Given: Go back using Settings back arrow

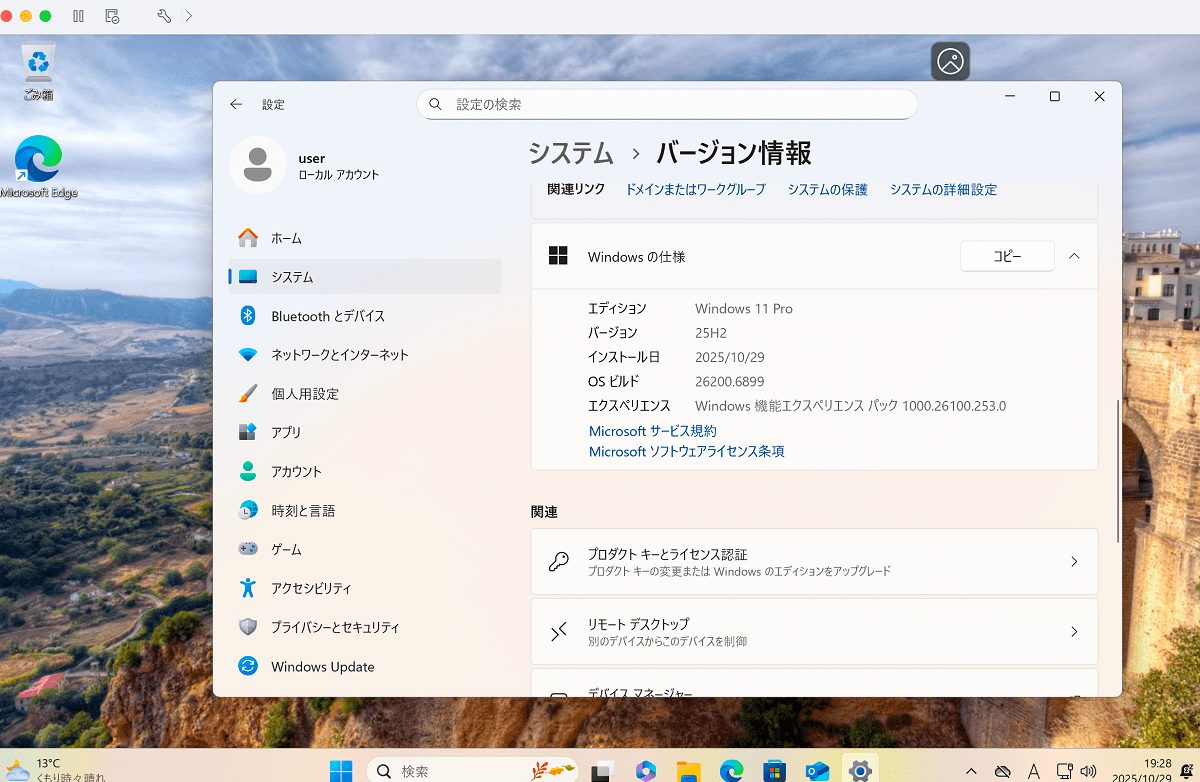Looking at the screenshot, I should pyautogui.click(x=236, y=104).
